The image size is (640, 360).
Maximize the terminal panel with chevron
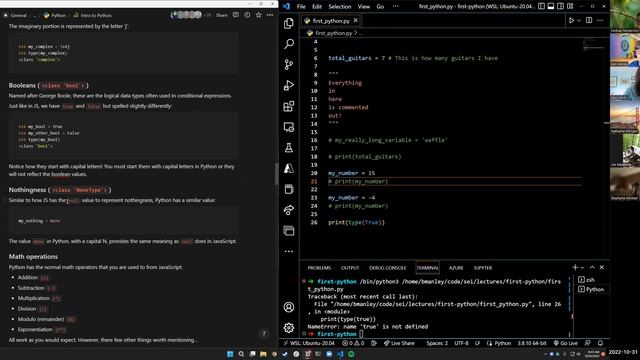592,267
